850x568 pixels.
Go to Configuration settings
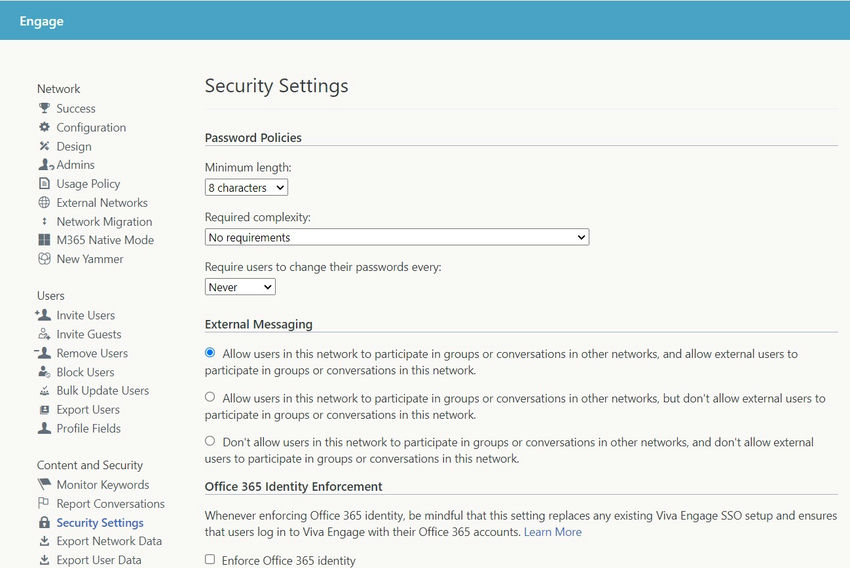[x=91, y=127]
